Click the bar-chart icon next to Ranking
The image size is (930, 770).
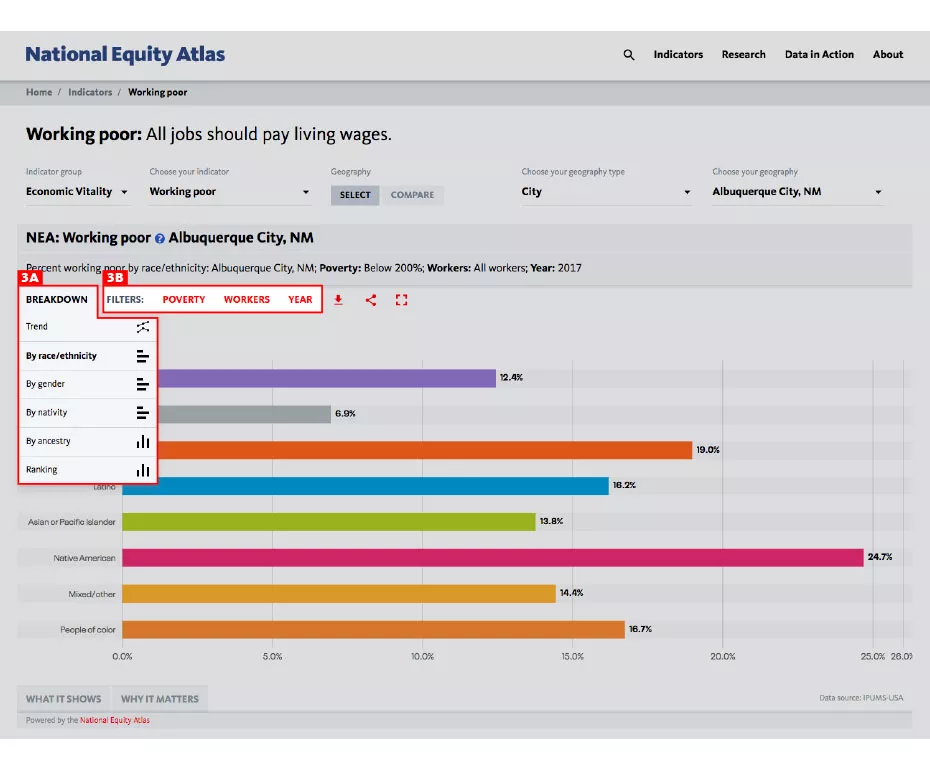click(142, 469)
